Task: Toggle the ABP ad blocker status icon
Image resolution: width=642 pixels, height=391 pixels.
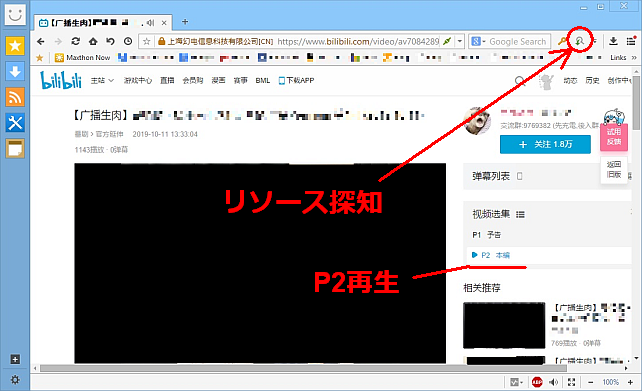Action: (x=537, y=382)
